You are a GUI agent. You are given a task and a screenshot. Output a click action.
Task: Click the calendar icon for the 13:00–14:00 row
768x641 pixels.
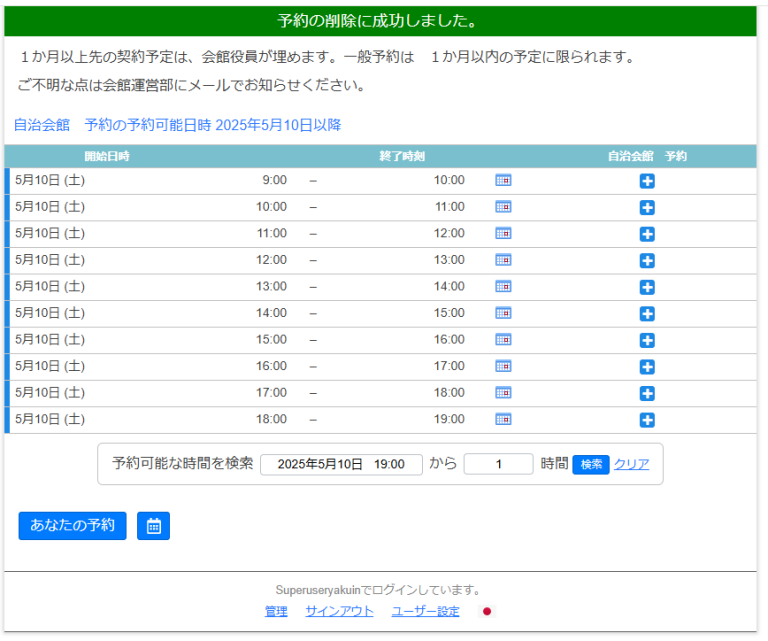tap(503, 287)
